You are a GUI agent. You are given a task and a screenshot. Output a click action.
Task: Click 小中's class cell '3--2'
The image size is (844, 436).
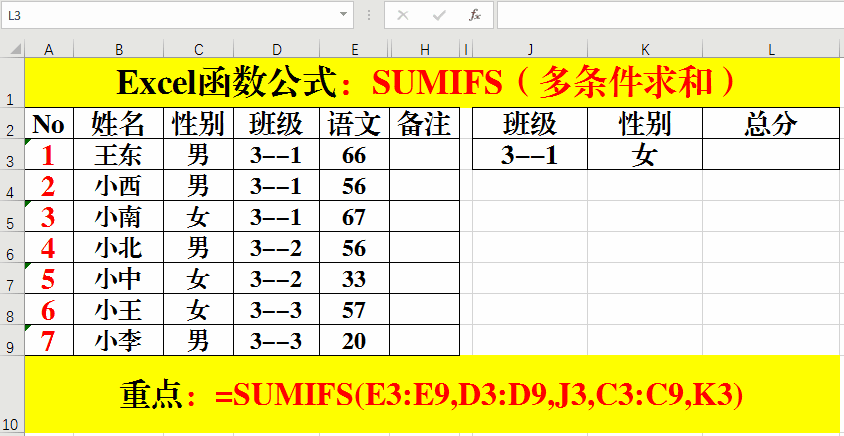coord(277,279)
